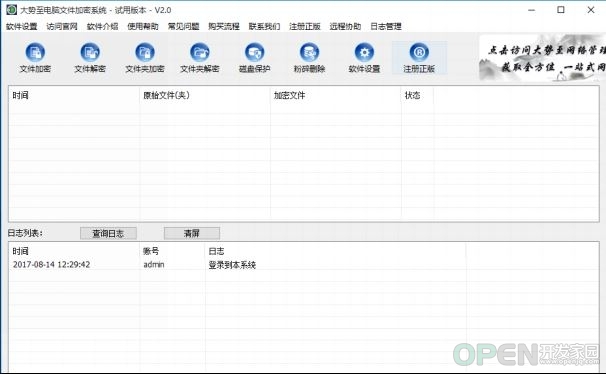Click the 查询日志 button
Viewport: 606px width, 374px height.
(108, 233)
